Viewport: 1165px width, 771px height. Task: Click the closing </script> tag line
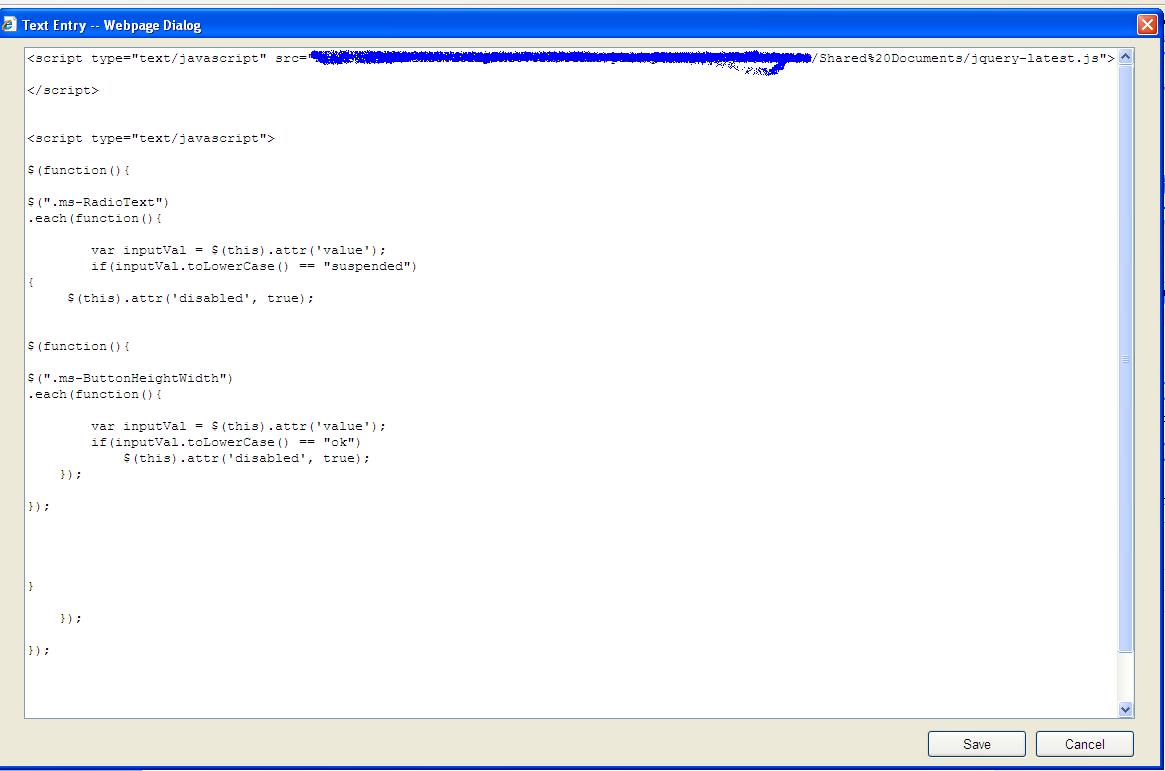[x=63, y=90]
